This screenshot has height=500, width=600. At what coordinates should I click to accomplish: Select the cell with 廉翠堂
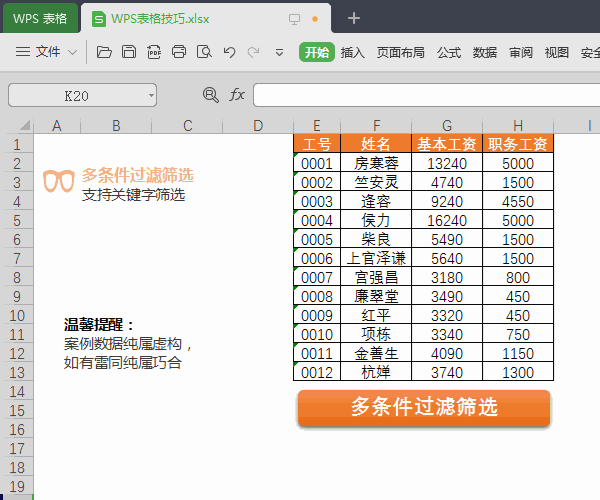pyautogui.click(x=376, y=296)
